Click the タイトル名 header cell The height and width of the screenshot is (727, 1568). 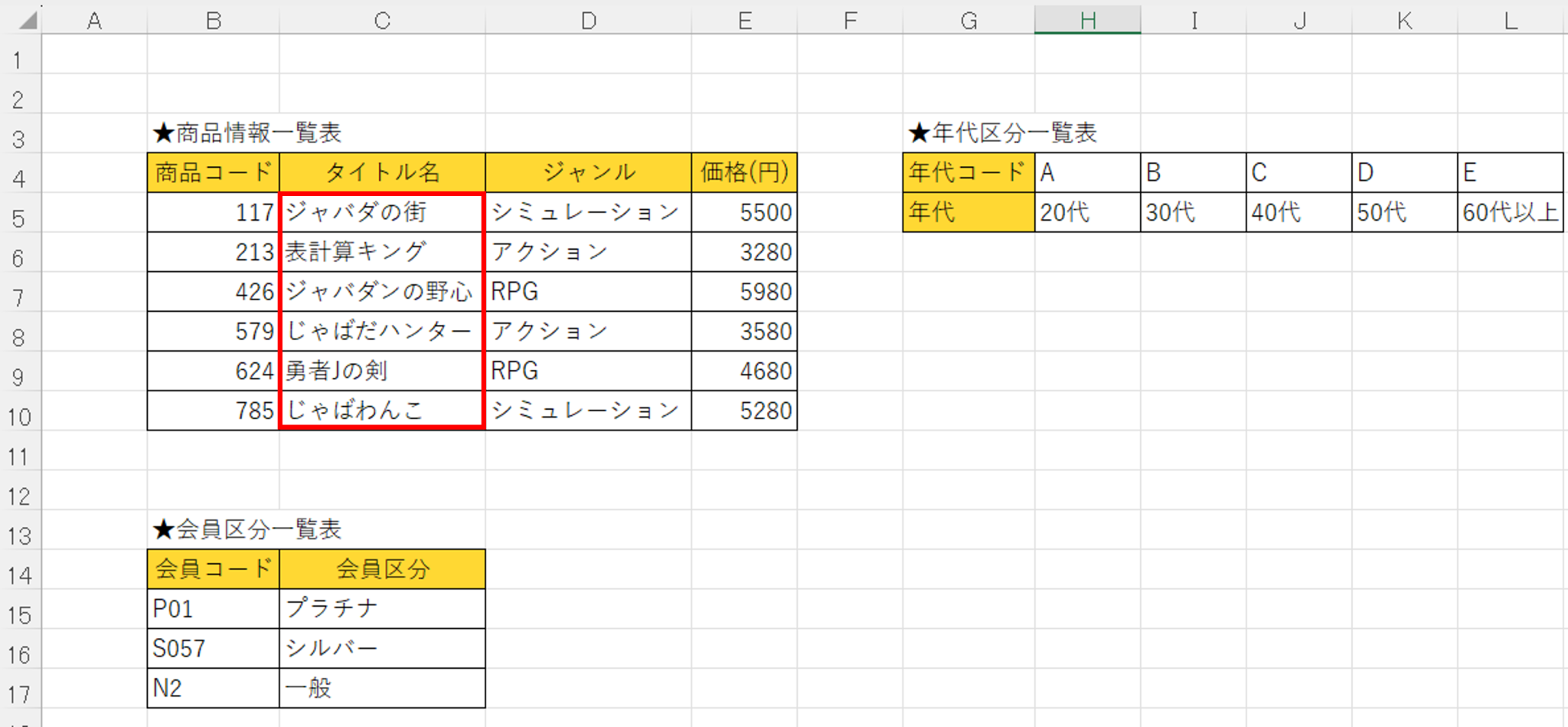tap(381, 172)
